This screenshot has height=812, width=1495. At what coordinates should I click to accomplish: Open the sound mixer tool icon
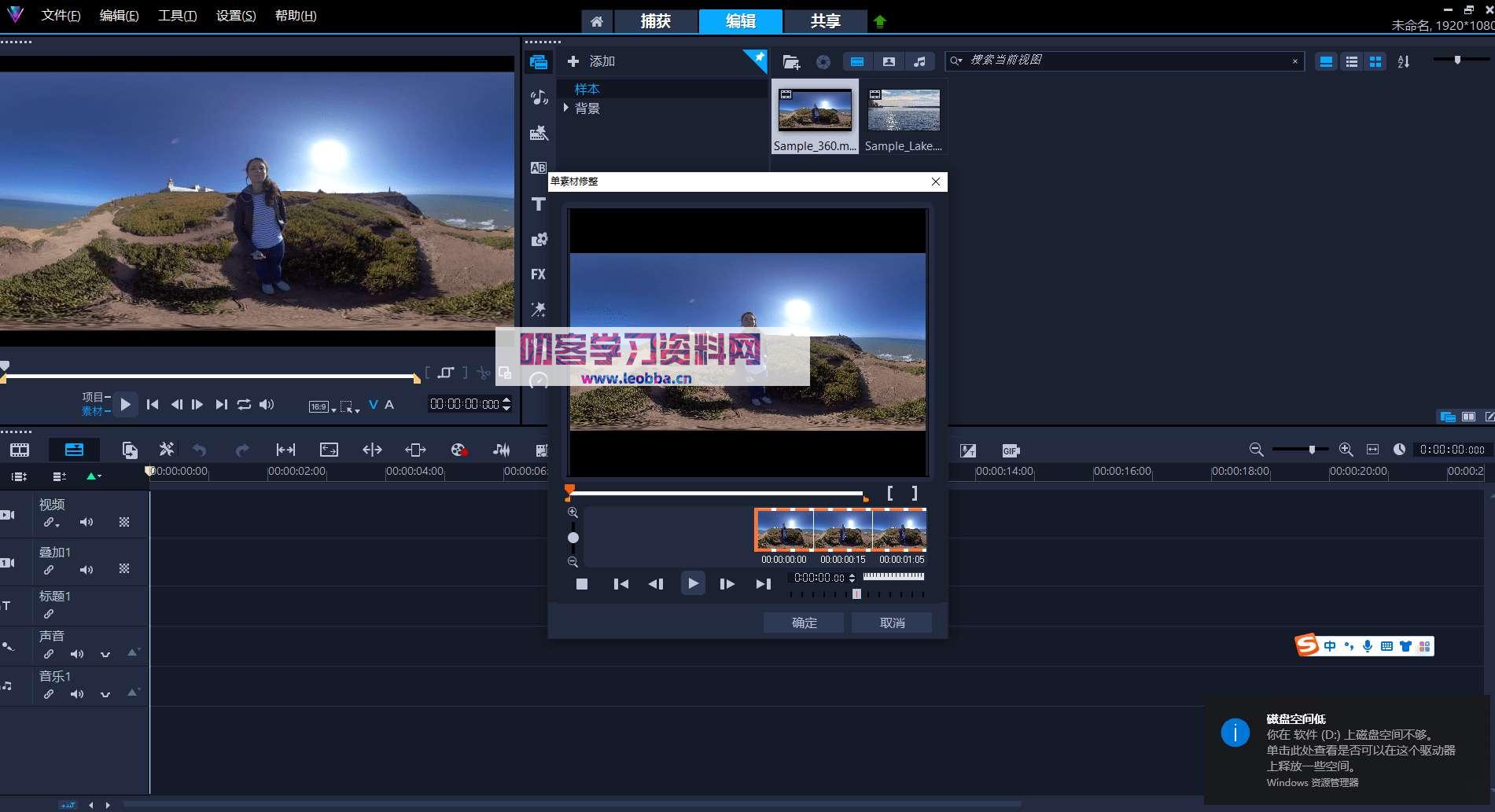(501, 450)
